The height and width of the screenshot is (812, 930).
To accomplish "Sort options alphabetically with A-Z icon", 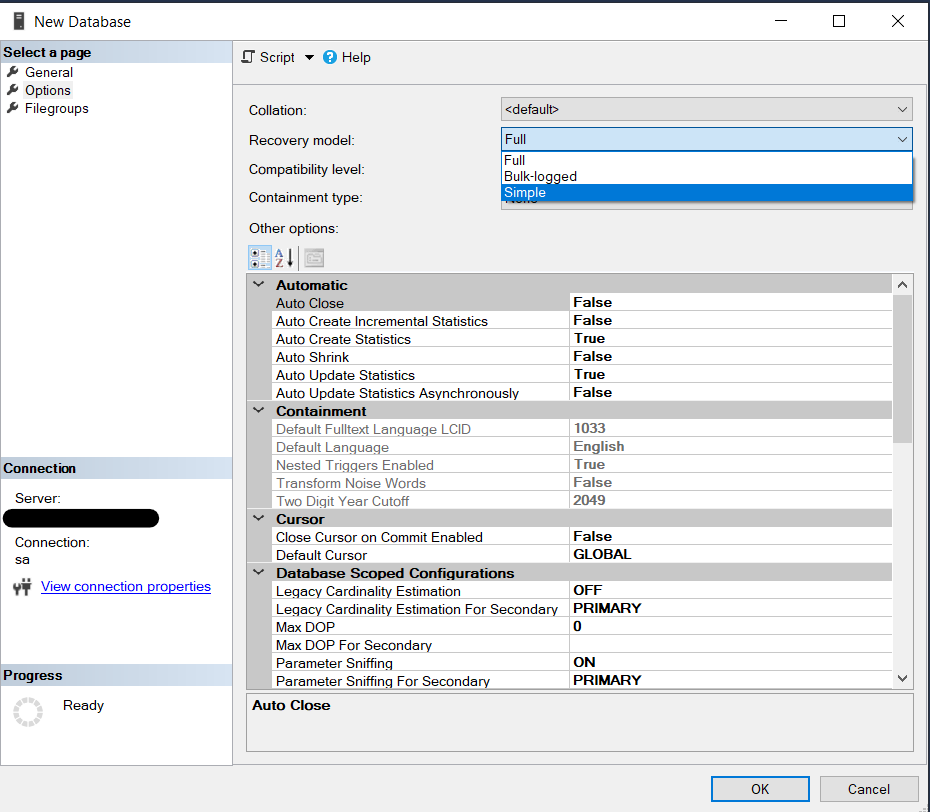I will [x=284, y=258].
